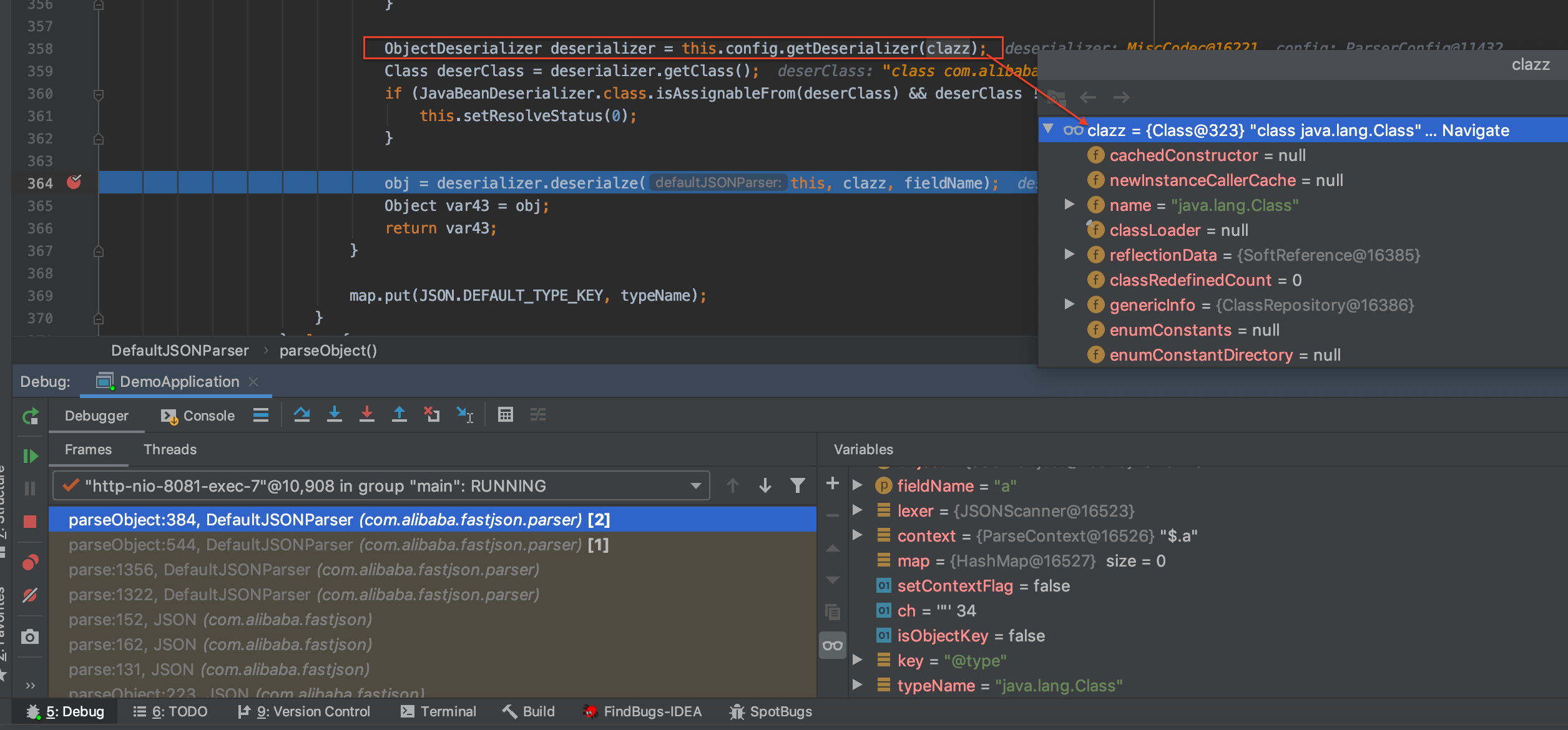Screen dimensions: 1568x730
Task: Expand the name field in clazz popup
Action: click(1069, 205)
